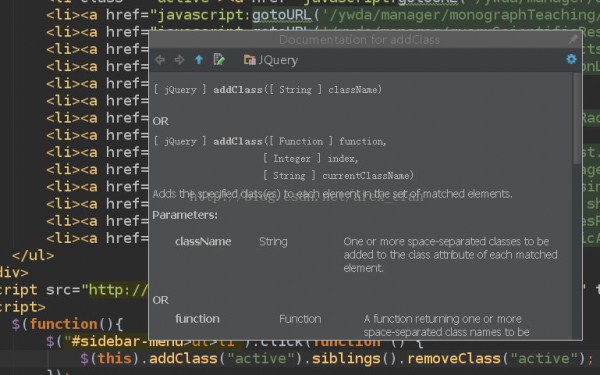Click the 'function' keyword after $(

pos(64,324)
